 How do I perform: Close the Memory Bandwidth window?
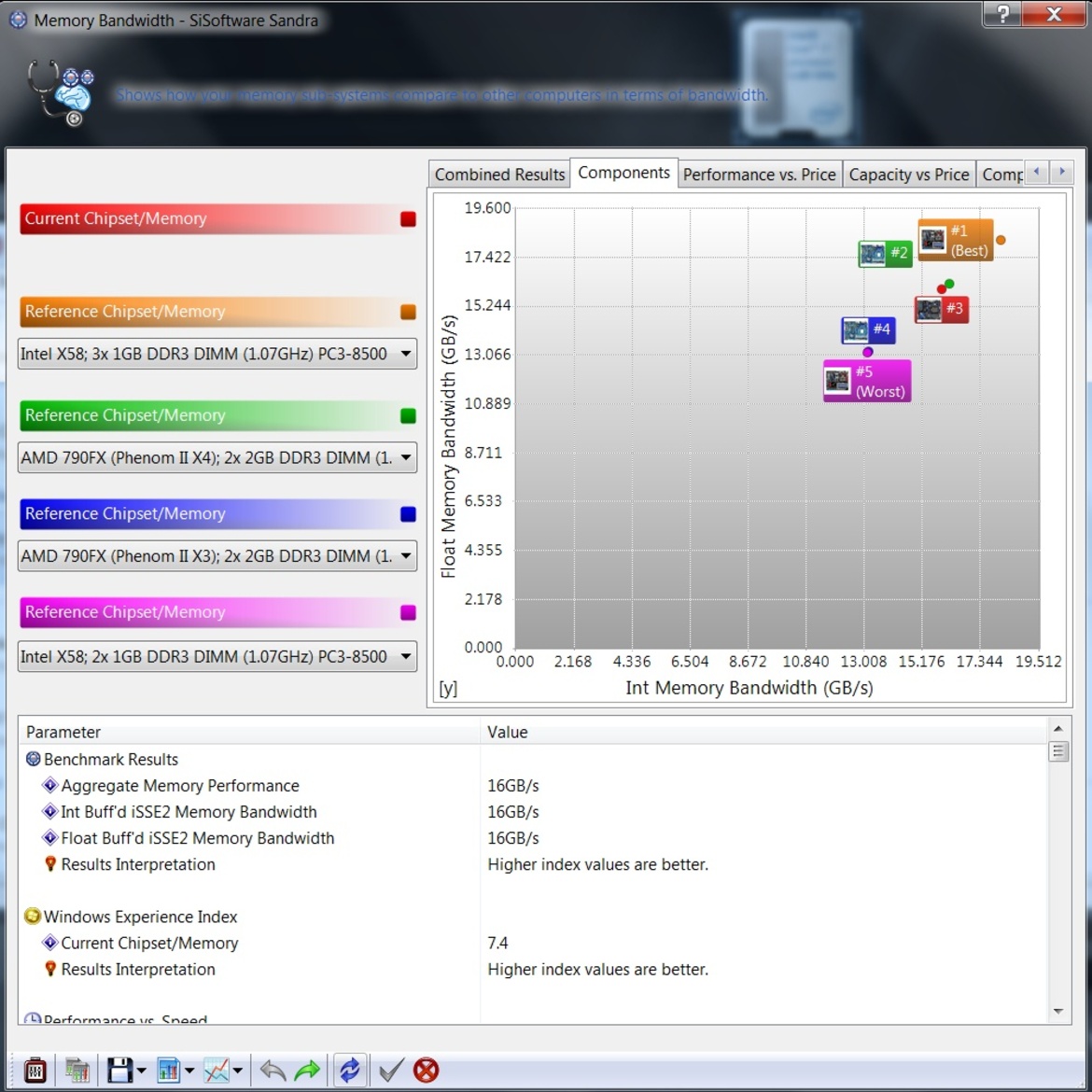pos(1054,14)
